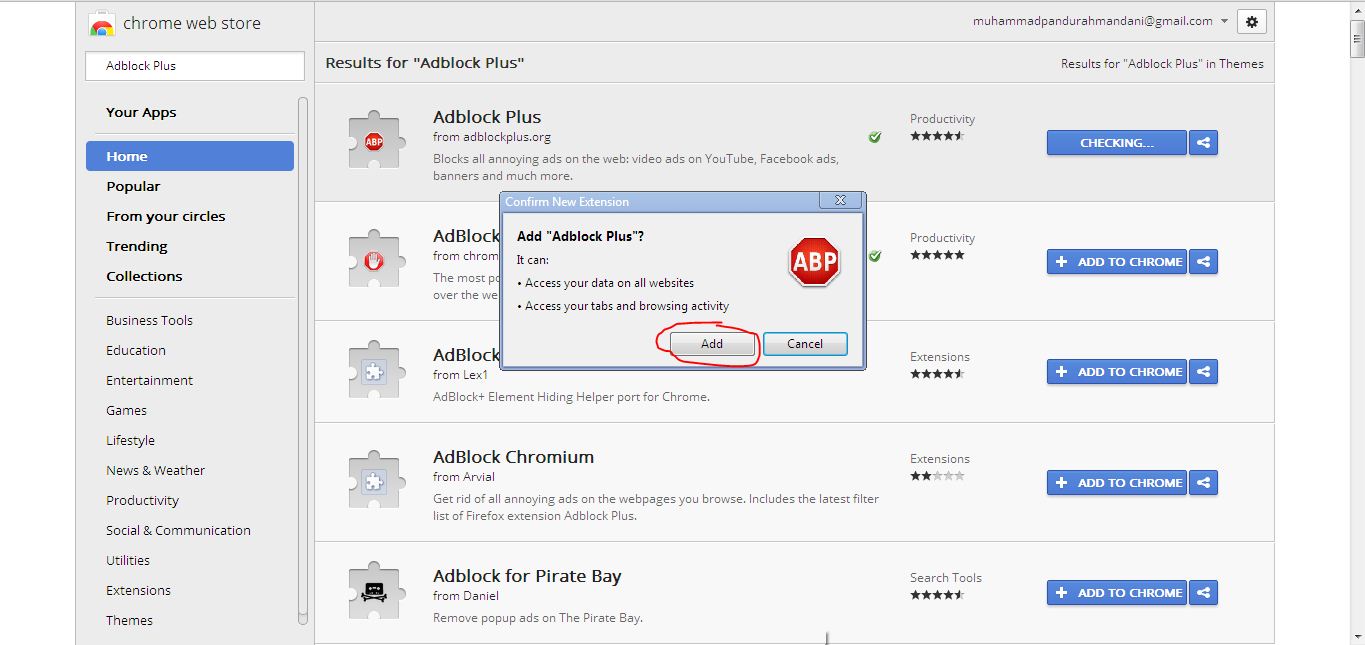Open account settings via the gear icon
This screenshot has height=645, width=1365.
pos(1251,21)
